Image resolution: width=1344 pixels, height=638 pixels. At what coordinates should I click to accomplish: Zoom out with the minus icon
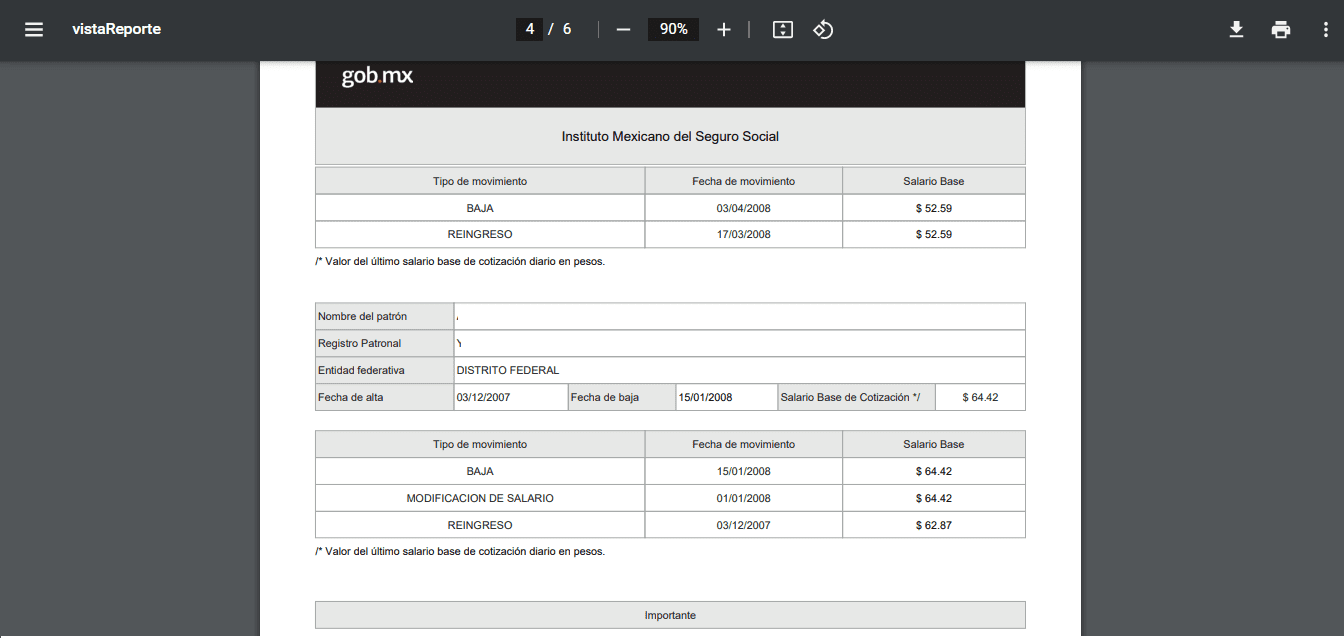pyautogui.click(x=623, y=29)
